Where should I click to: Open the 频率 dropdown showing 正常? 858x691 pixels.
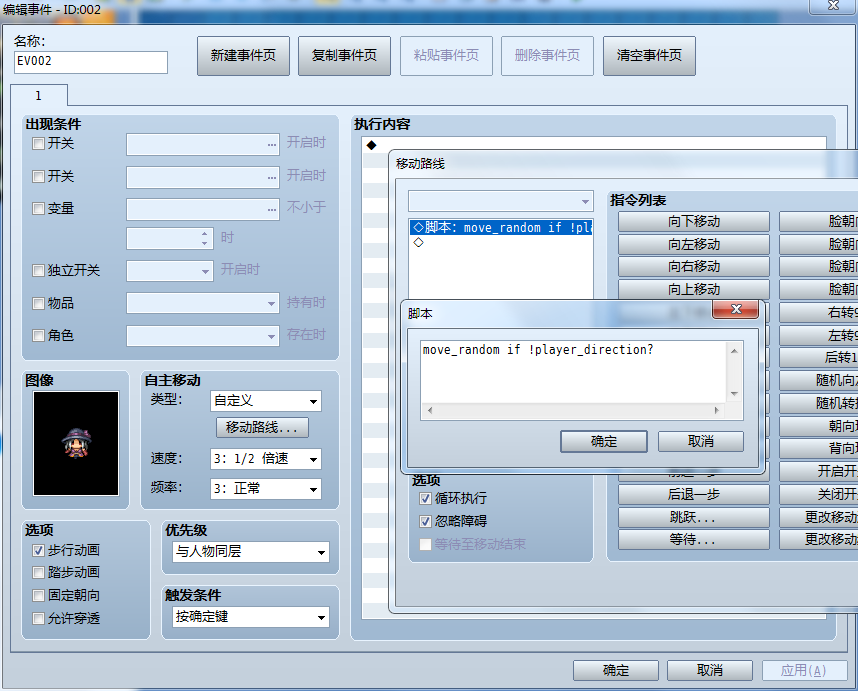tap(266, 489)
